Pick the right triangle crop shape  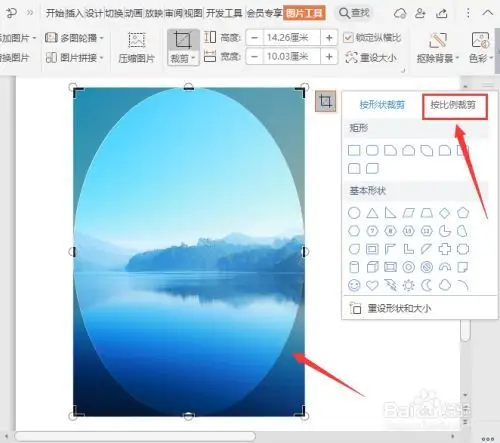pos(390,213)
